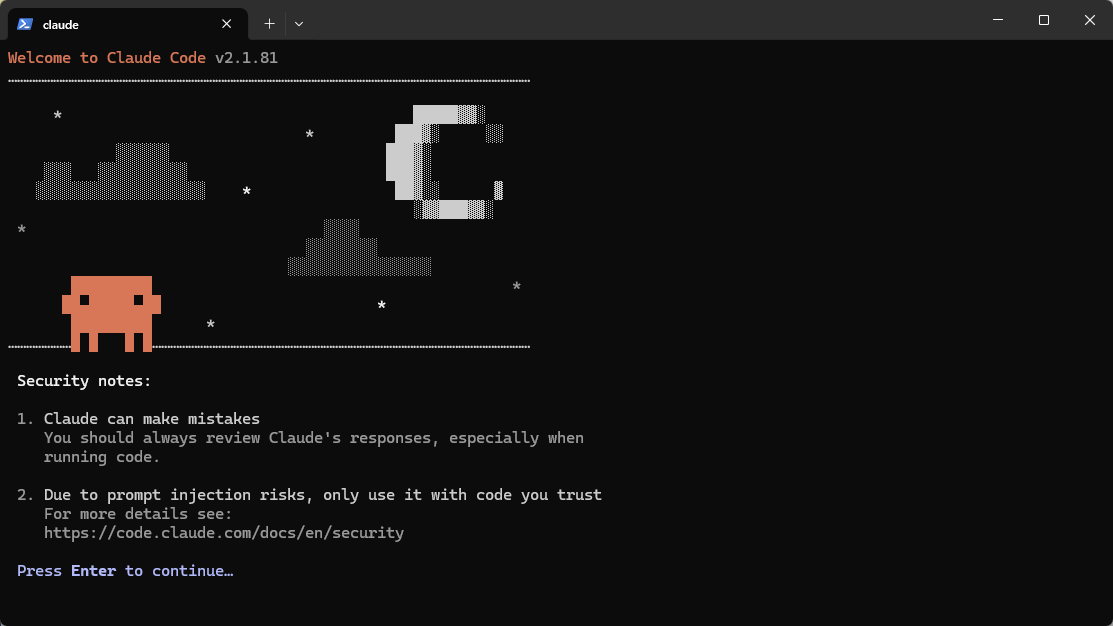Click the large ASCII letter C logo

445,162
